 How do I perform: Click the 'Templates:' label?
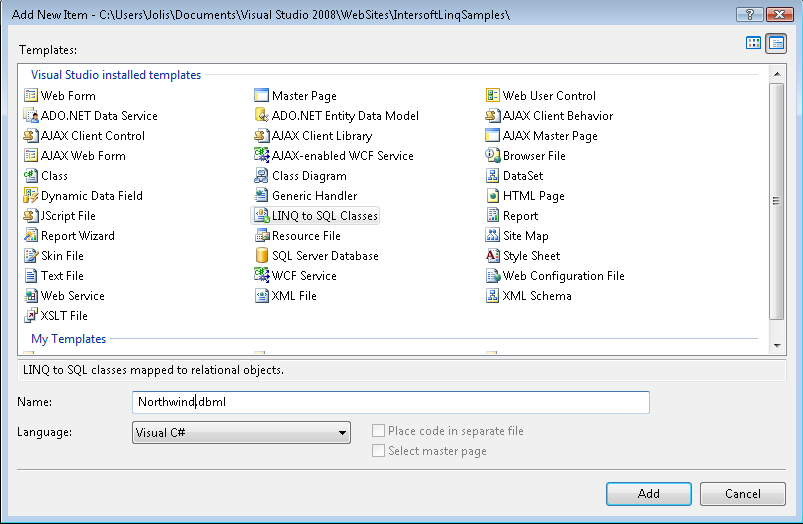[x=48, y=50]
